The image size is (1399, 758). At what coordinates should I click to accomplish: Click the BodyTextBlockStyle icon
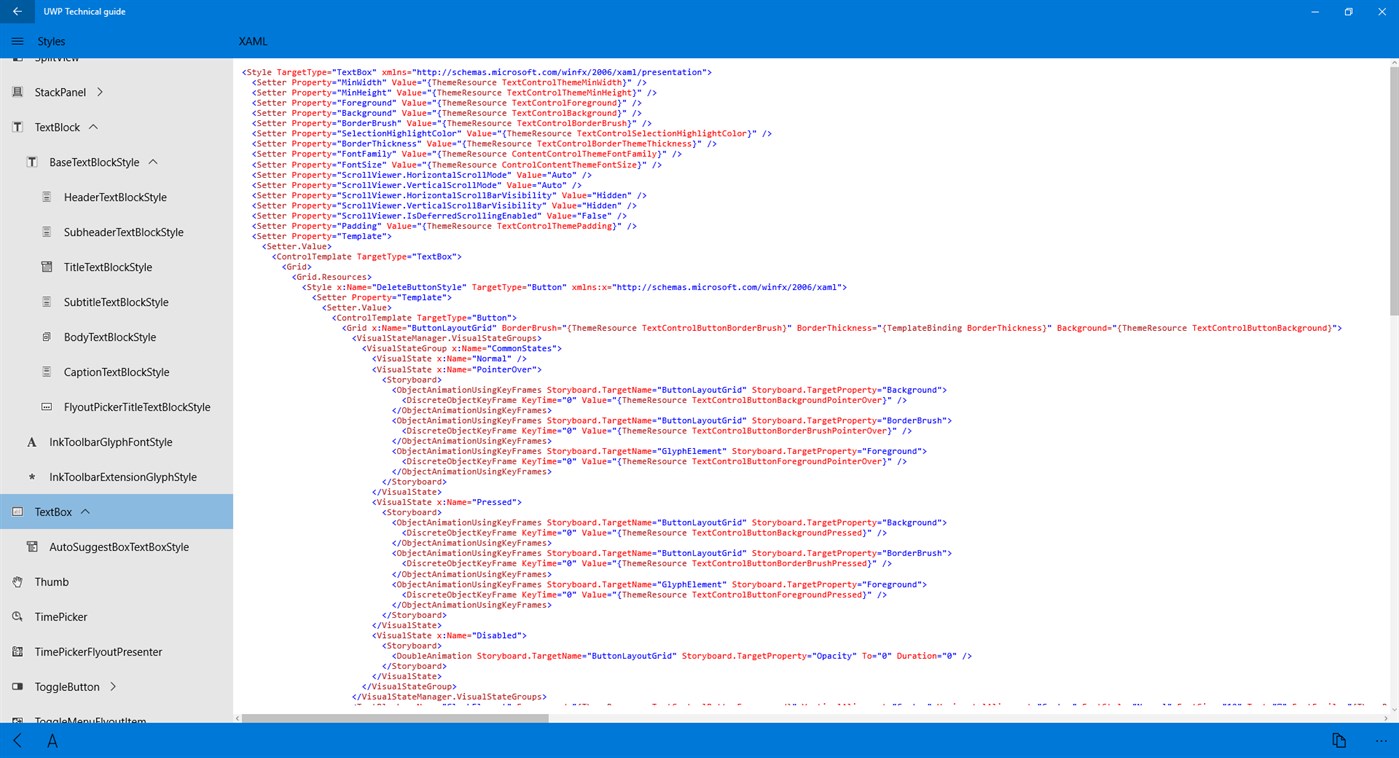click(x=46, y=337)
